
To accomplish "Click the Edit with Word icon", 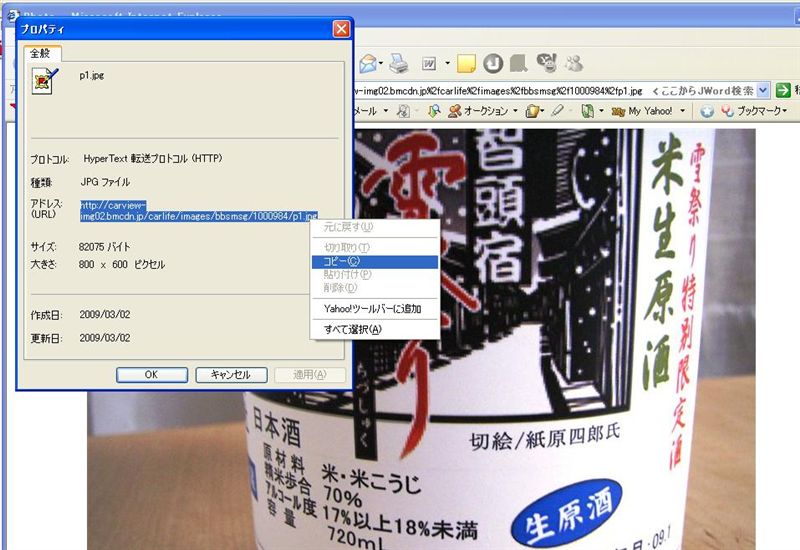I will (429, 64).
